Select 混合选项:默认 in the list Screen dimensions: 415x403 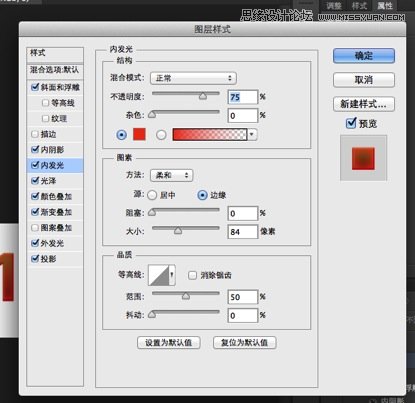pyautogui.click(x=55, y=70)
